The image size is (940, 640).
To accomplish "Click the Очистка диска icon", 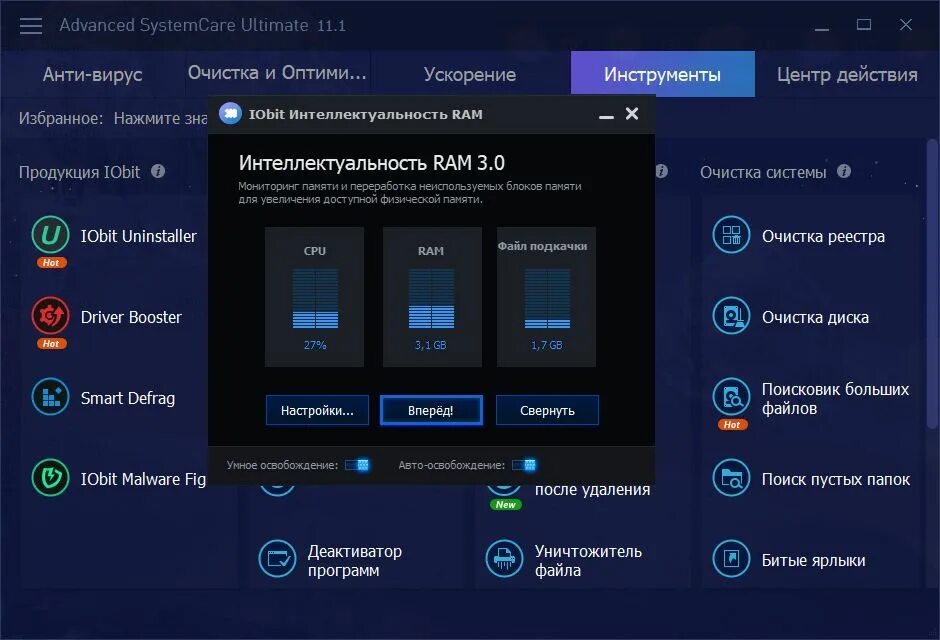I will click(x=731, y=315).
